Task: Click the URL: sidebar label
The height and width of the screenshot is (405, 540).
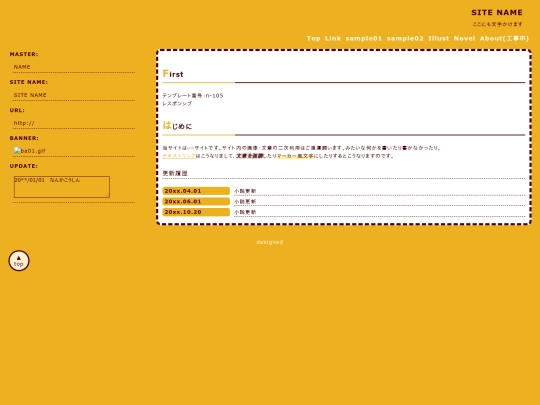Action: coord(17,110)
